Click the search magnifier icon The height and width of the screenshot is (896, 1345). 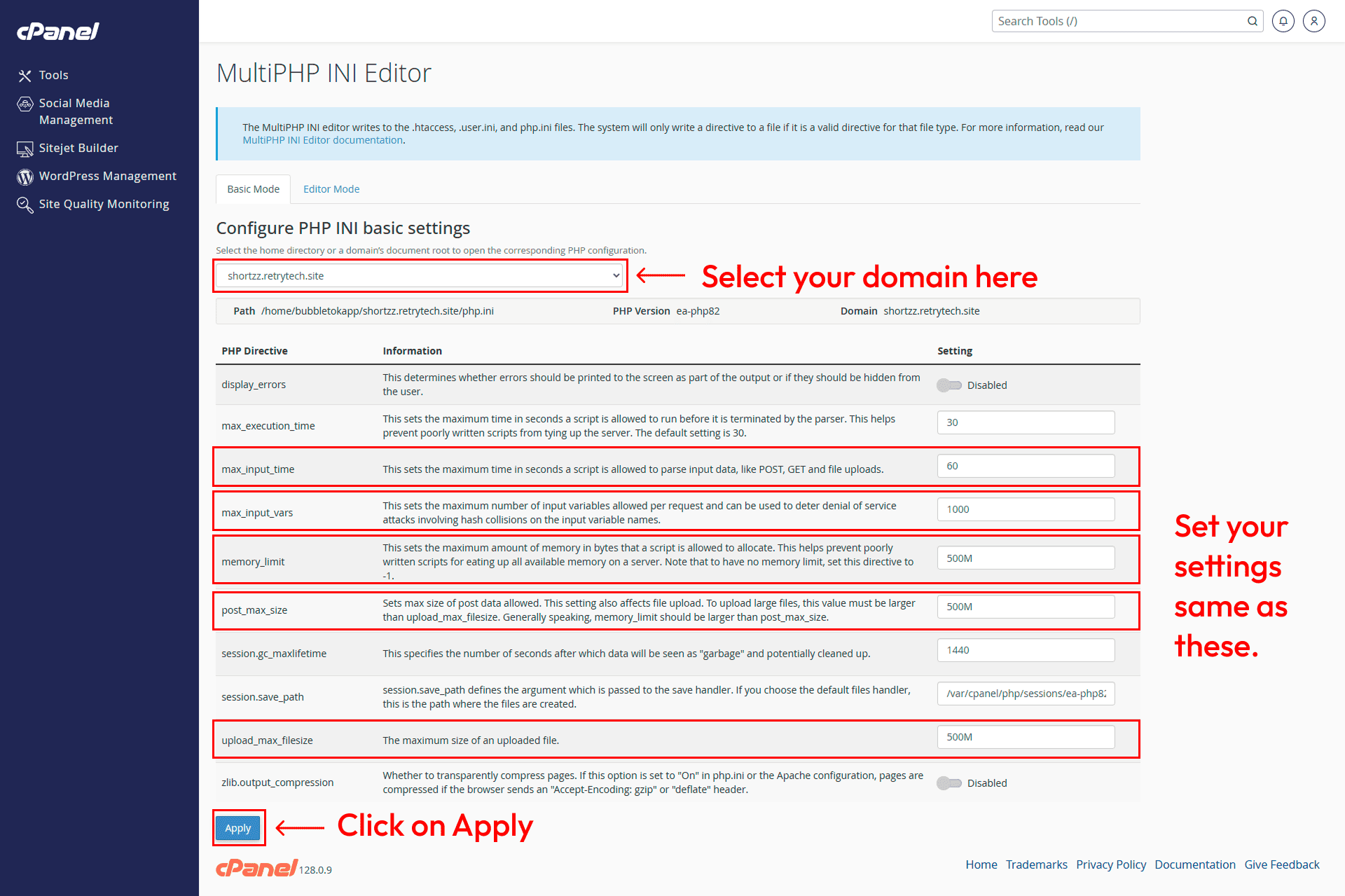pyautogui.click(x=1252, y=21)
